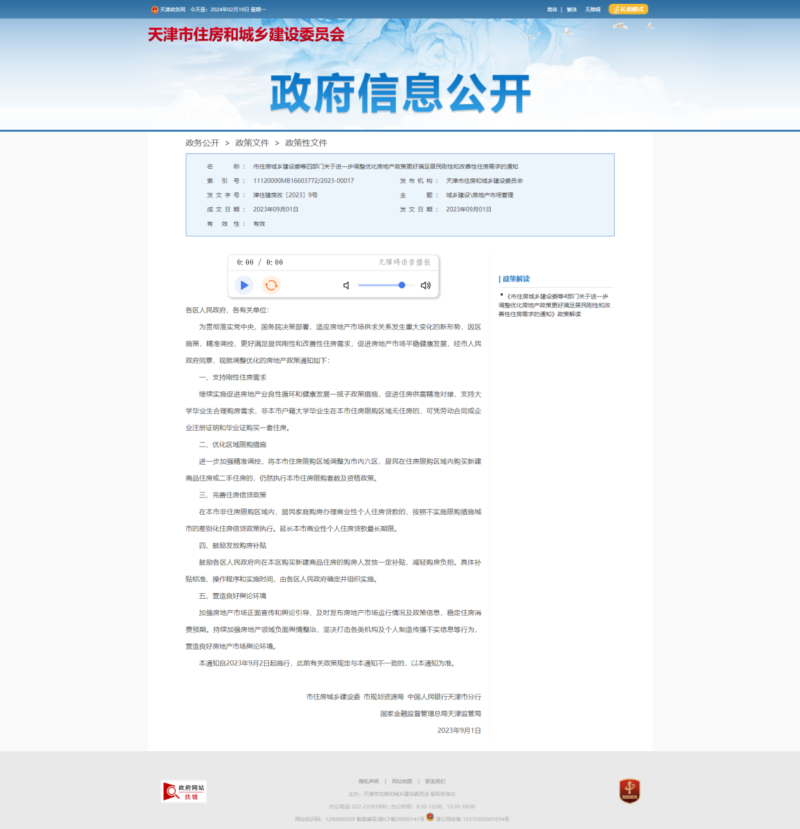Activate the orange 长者模式 elder mode

628,8
